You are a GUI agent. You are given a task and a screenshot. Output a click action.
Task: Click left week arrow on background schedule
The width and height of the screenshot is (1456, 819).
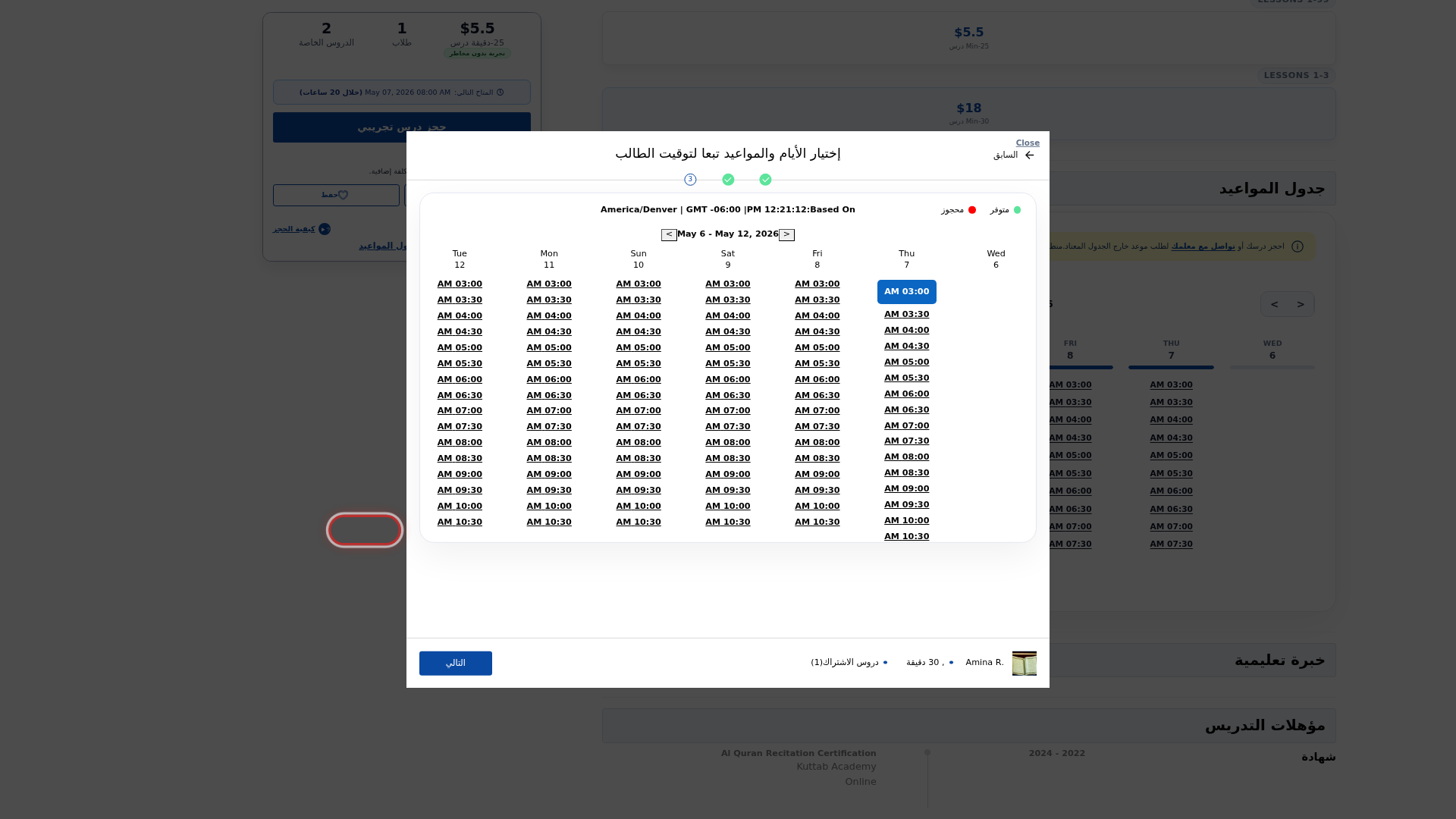1275,305
